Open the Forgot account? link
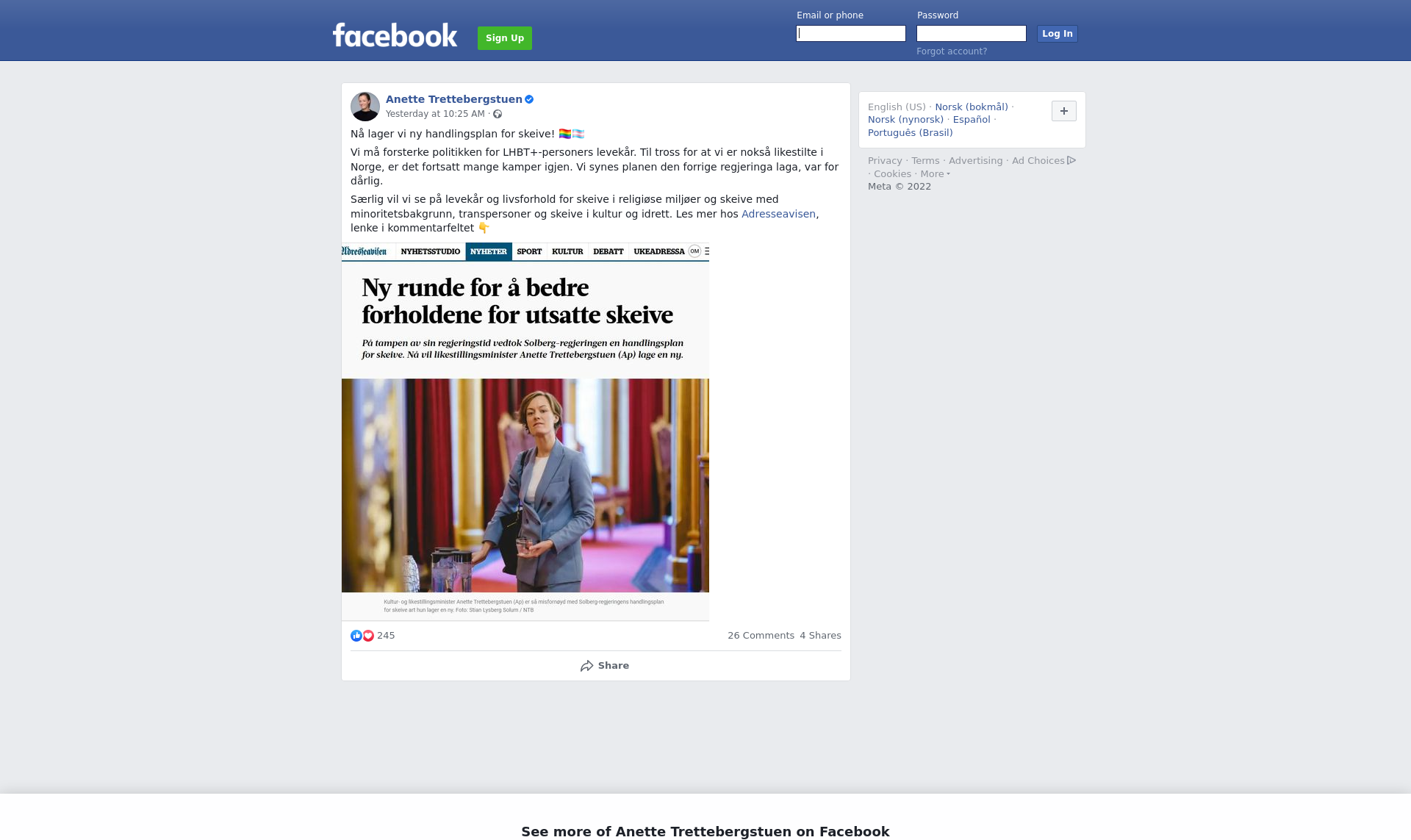Image resolution: width=1411 pixels, height=840 pixels. [952, 51]
